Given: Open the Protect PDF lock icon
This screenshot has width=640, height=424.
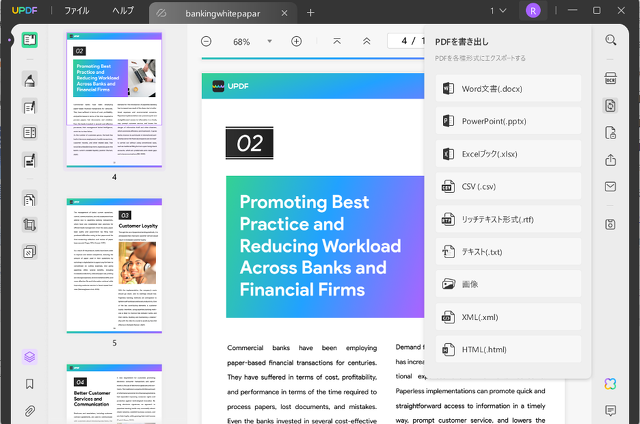Looking at the screenshot, I should coord(610,133).
